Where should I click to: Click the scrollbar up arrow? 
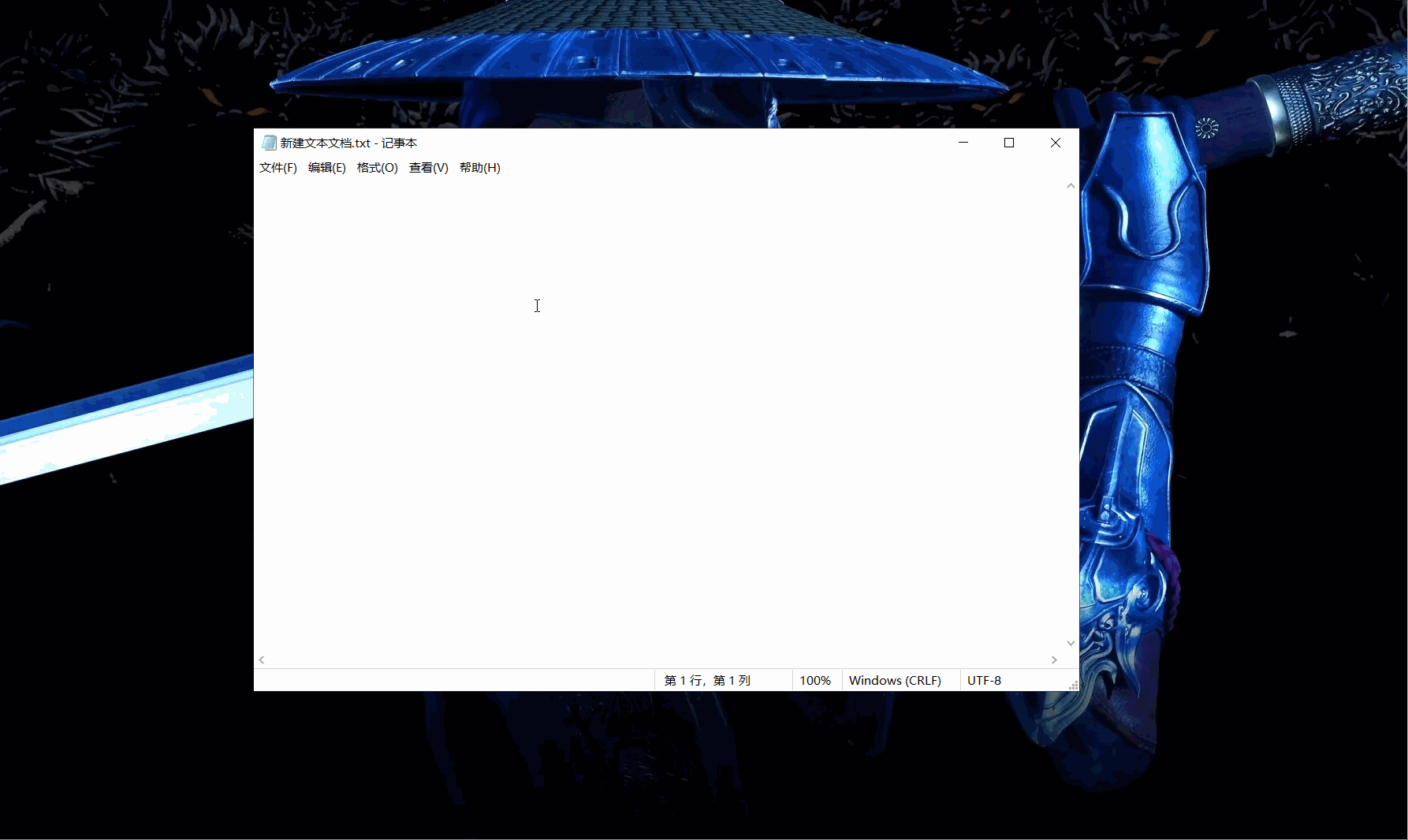click(x=1070, y=184)
